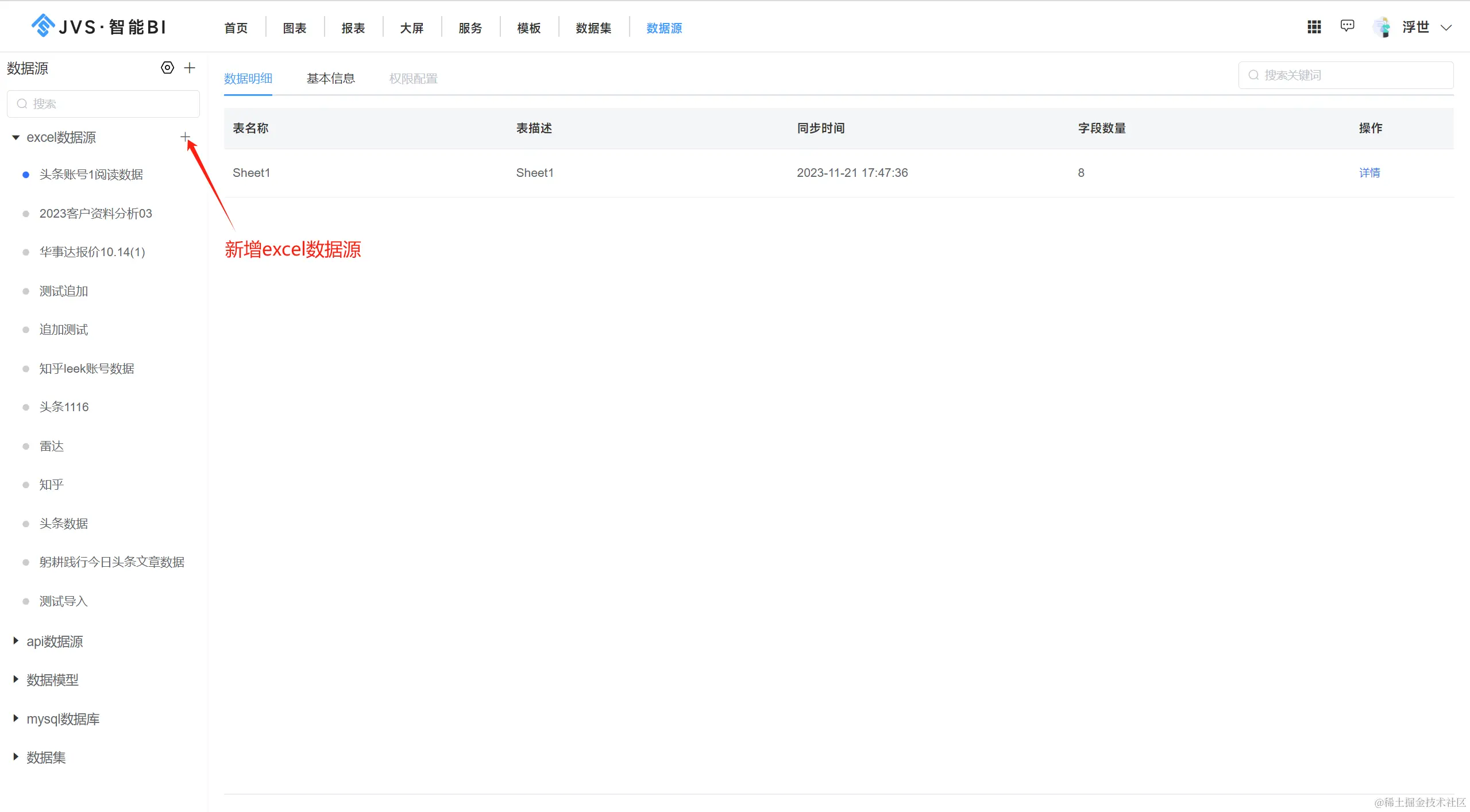Open the 数据集 top menu item

593,28
